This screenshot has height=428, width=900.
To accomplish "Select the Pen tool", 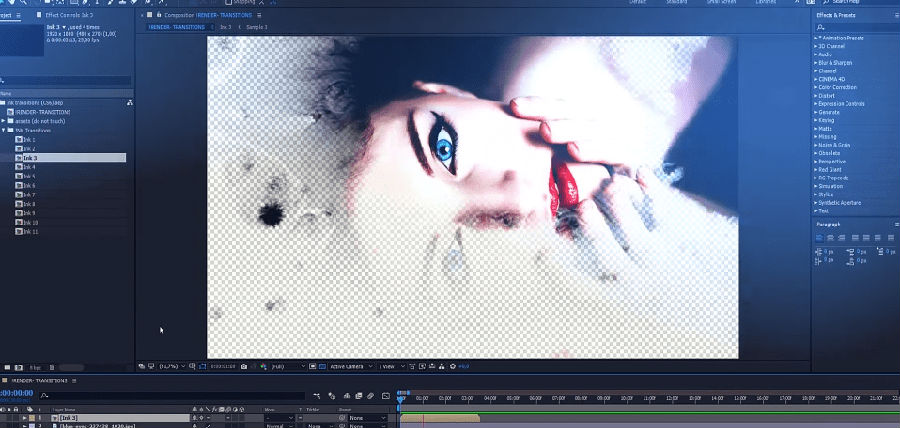I will click(x=85, y=2).
